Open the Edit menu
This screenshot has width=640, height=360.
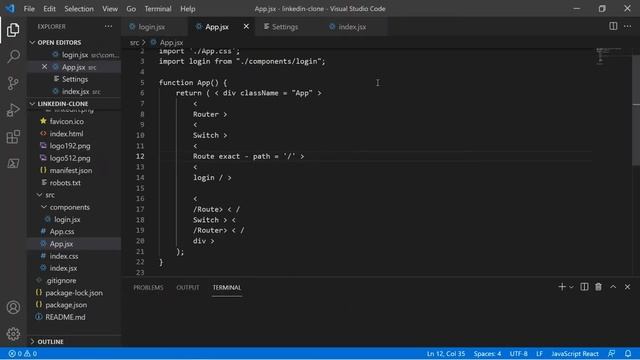click(49, 9)
